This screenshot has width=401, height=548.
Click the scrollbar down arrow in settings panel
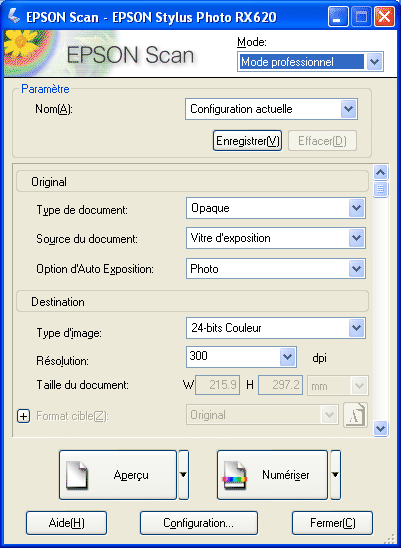380,428
